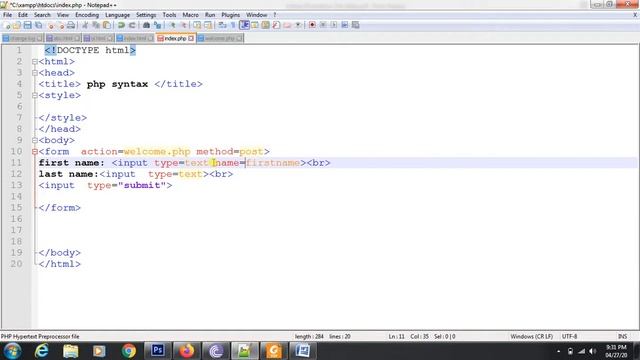Open the Search menu
The width and height of the screenshot is (640, 360).
click(42, 15)
